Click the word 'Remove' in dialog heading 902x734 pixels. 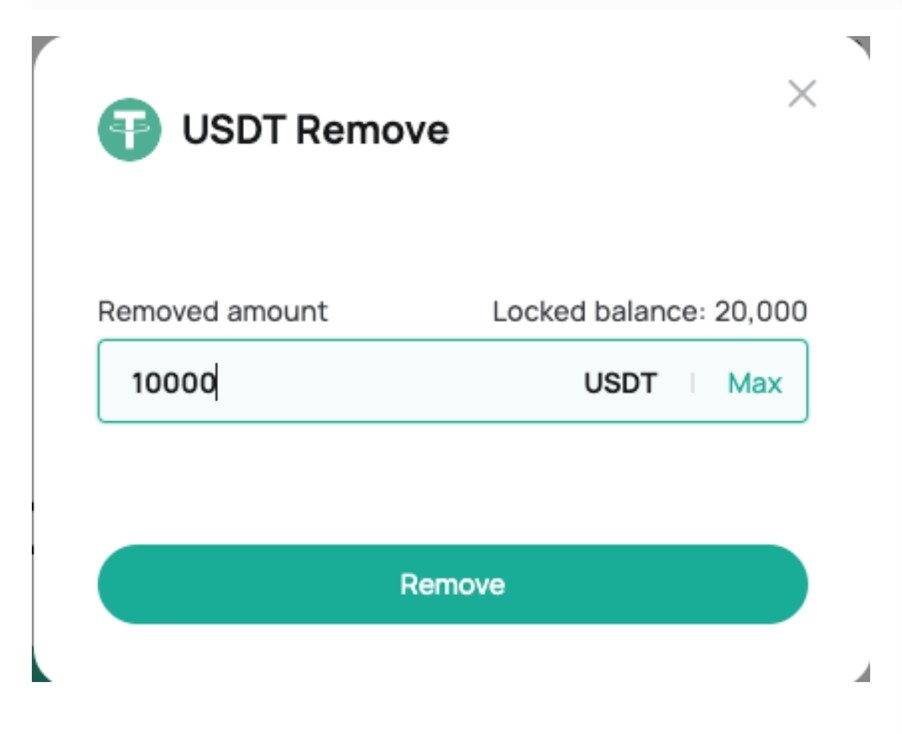click(372, 130)
